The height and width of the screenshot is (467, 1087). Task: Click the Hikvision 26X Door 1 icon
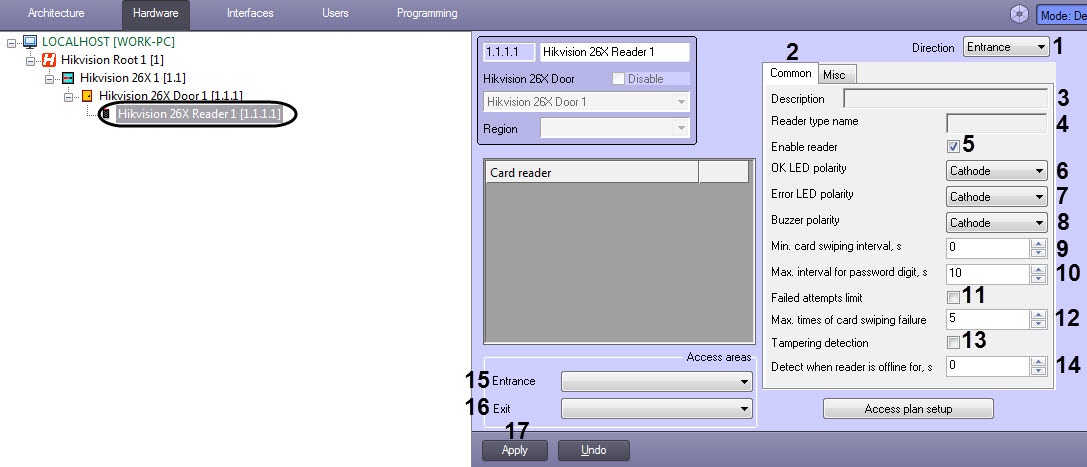coord(87,95)
